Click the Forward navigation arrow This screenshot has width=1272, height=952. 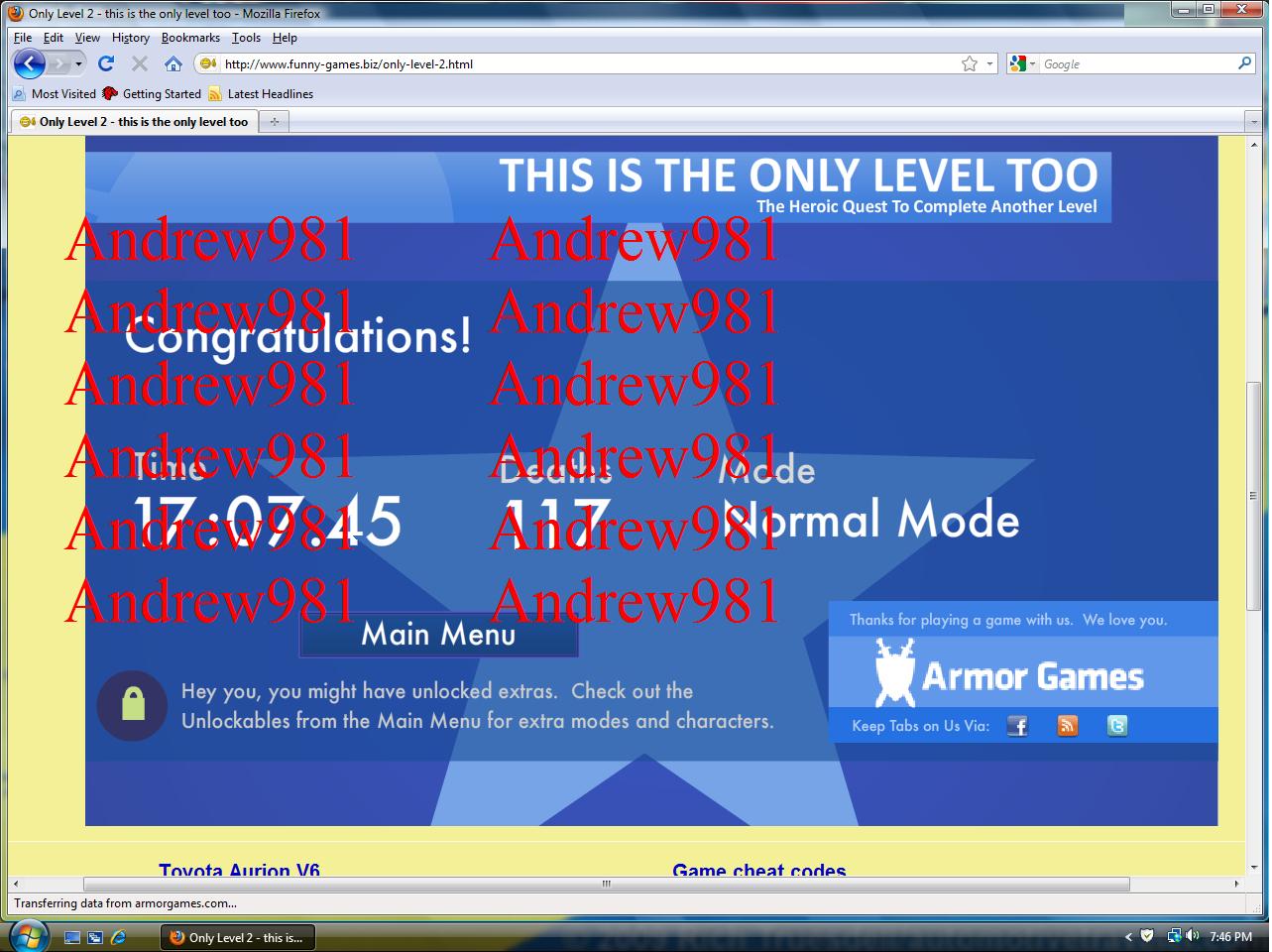click(x=59, y=64)
